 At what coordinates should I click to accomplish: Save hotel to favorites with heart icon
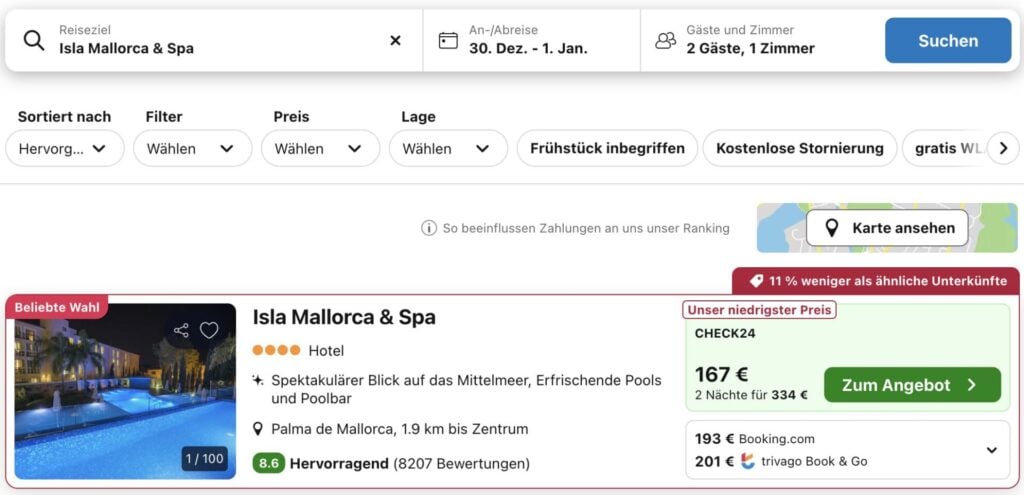coord(209,330)
